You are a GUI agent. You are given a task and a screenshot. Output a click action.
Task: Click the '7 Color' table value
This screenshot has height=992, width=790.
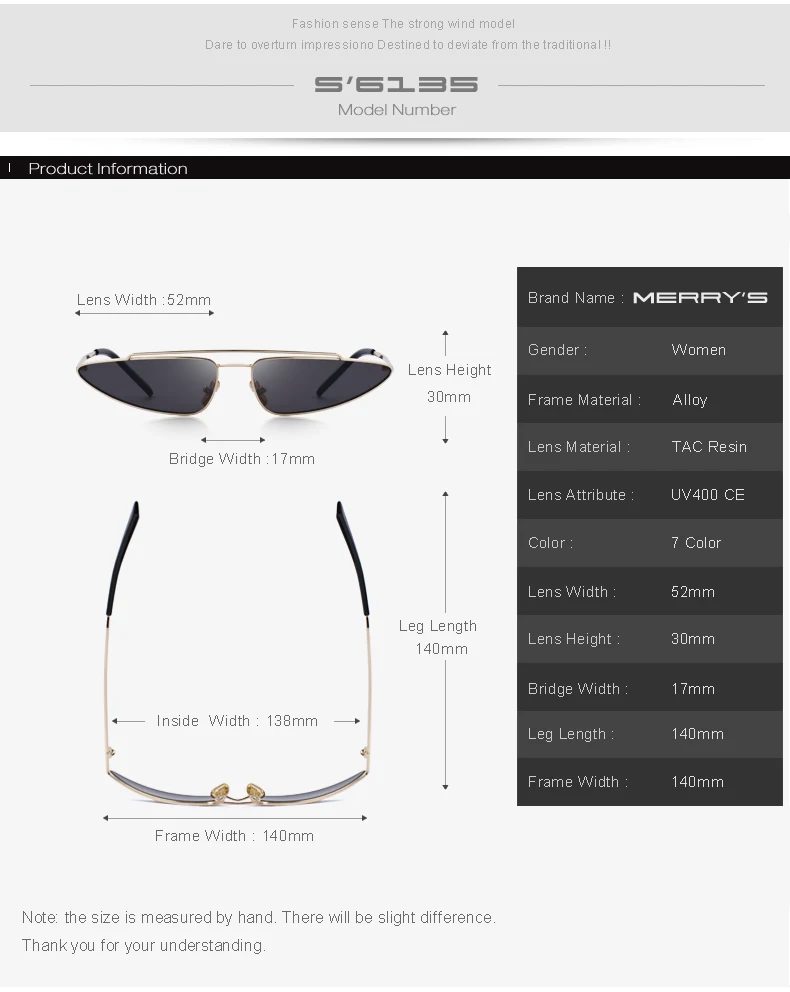(696, 543)
